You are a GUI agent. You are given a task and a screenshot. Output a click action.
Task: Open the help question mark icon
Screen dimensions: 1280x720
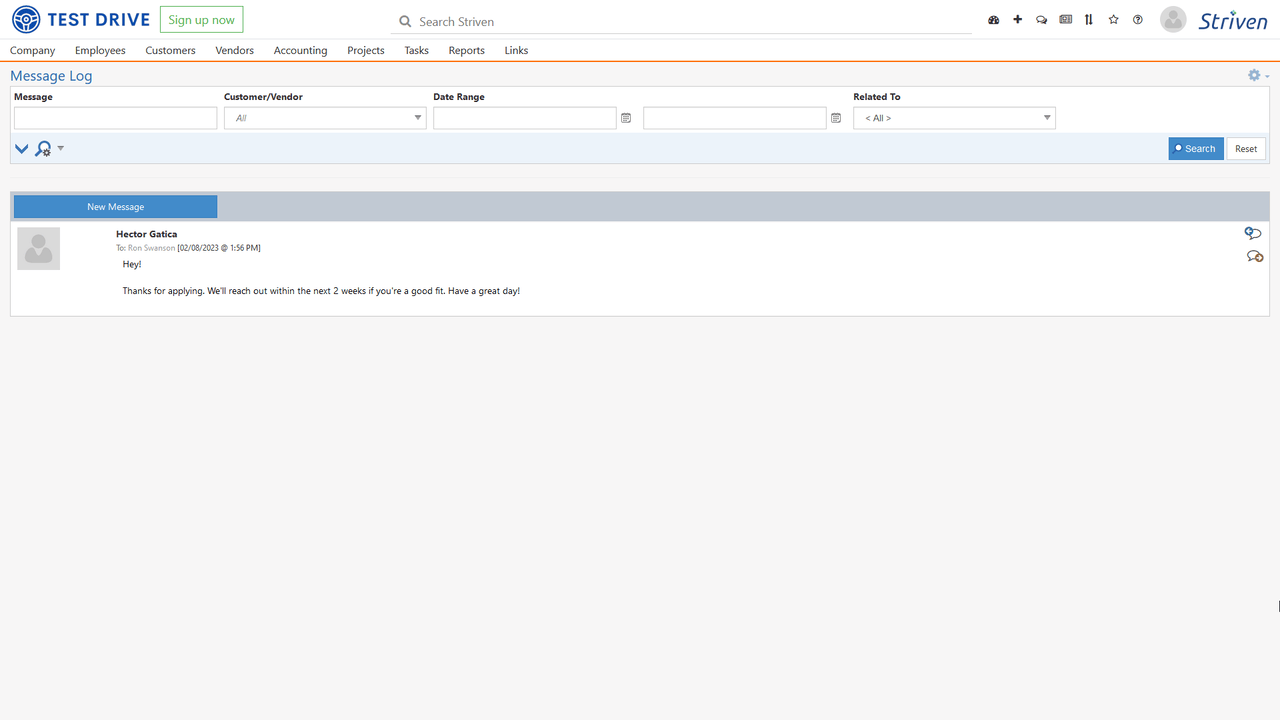1137,20
